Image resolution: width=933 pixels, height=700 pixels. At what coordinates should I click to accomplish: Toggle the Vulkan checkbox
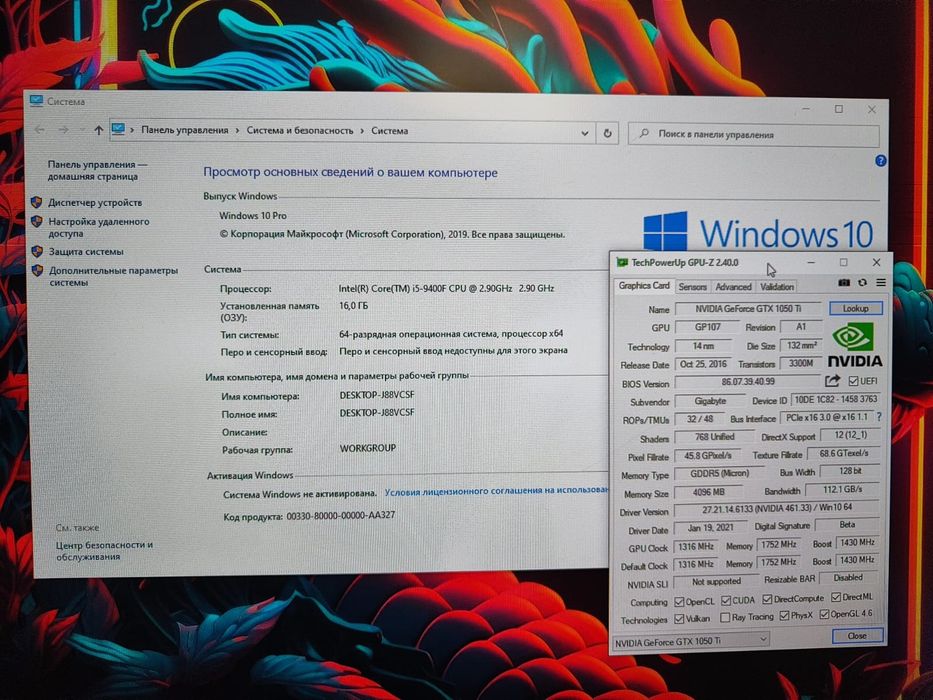click(679, 619)
